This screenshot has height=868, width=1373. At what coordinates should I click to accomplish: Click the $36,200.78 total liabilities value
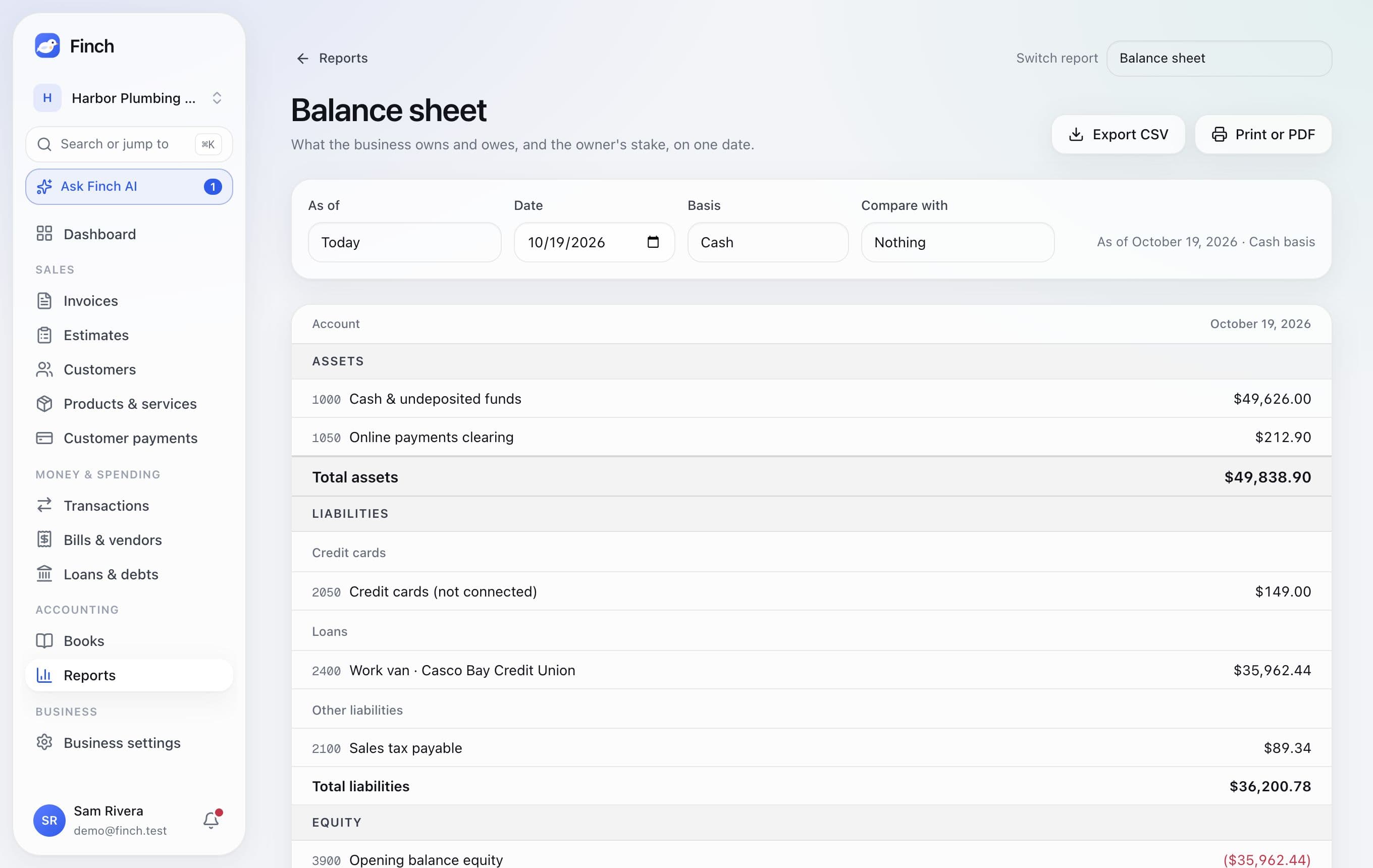[x=1270, y=787]
